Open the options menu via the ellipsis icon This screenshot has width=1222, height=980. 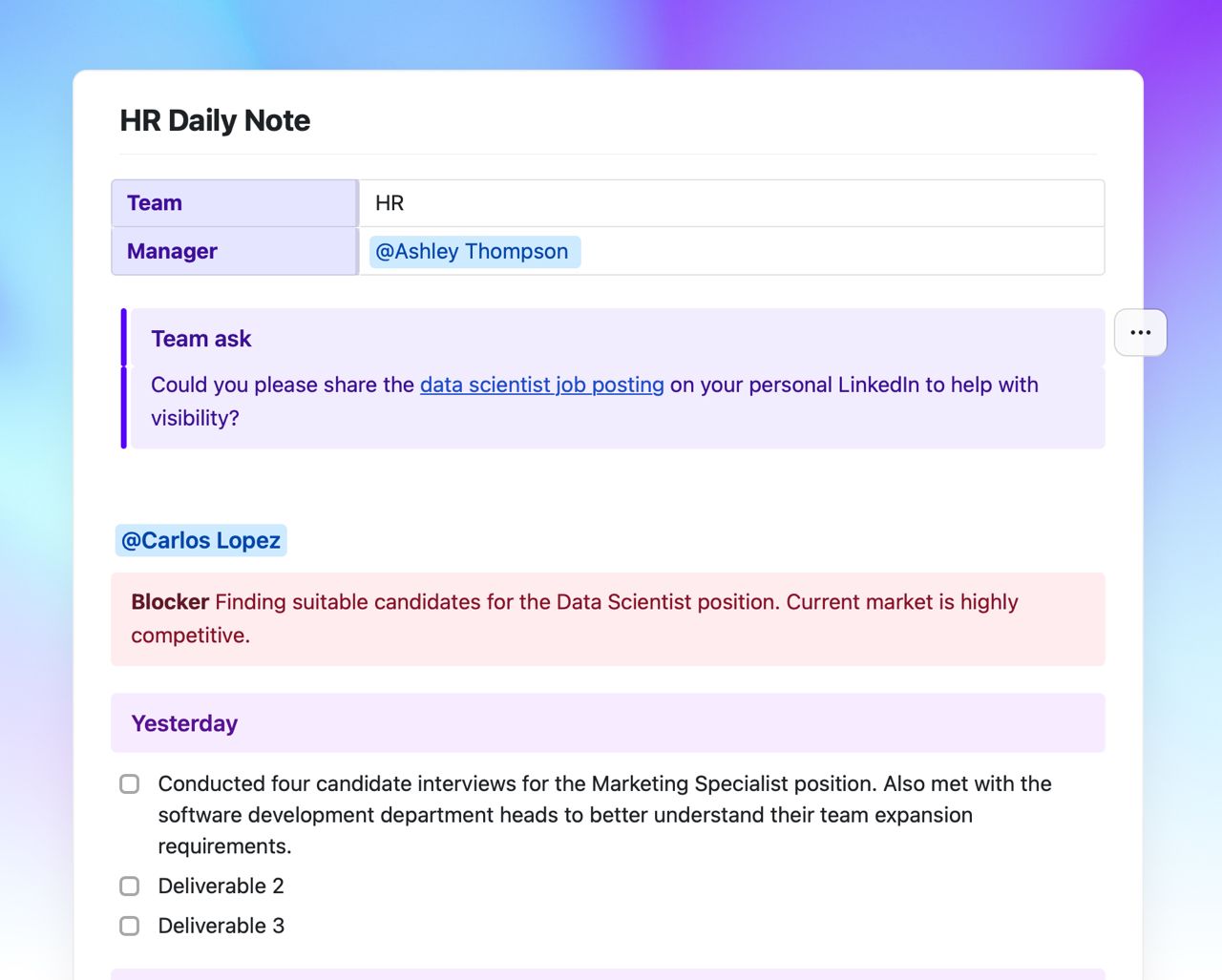click(1140, 332)
